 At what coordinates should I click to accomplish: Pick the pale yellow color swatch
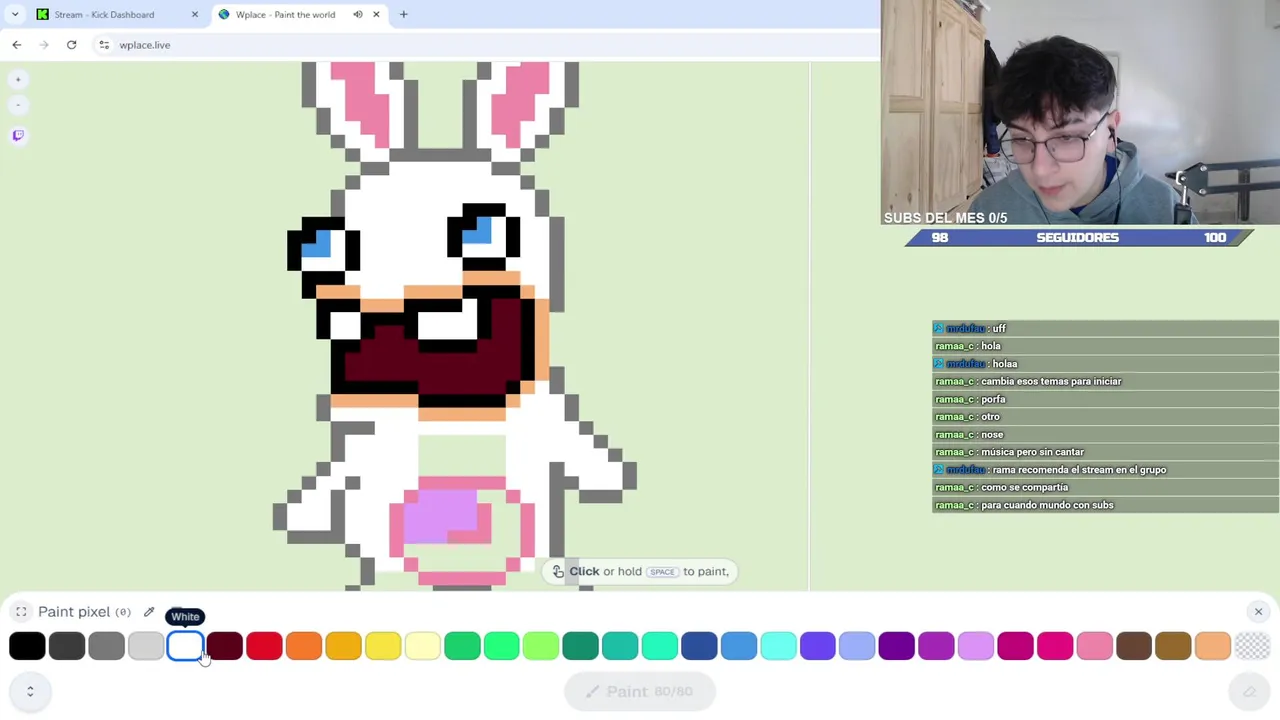pyautogui.click(x=423, y=646)
